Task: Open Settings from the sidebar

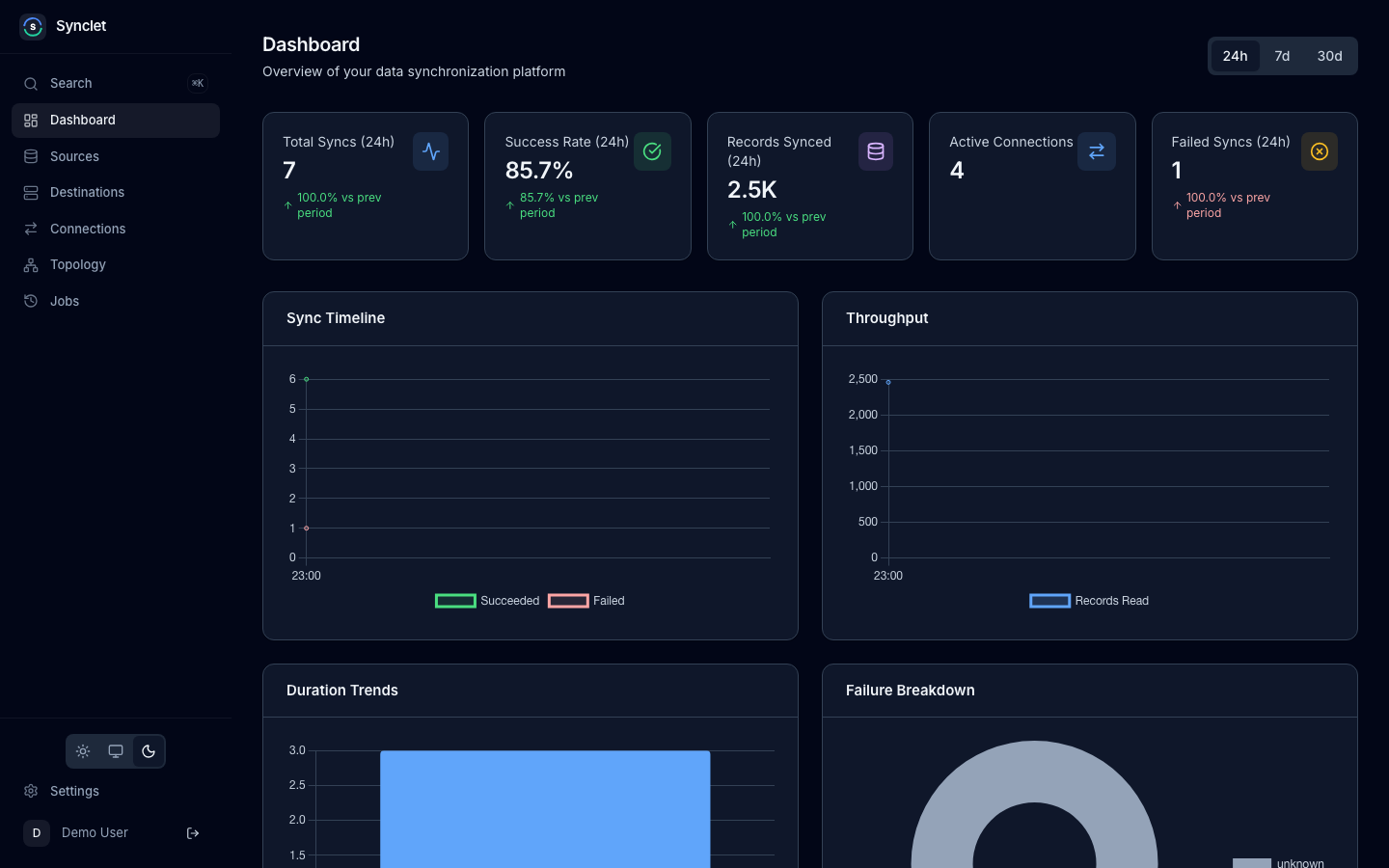Action: (x=116, y=791)
